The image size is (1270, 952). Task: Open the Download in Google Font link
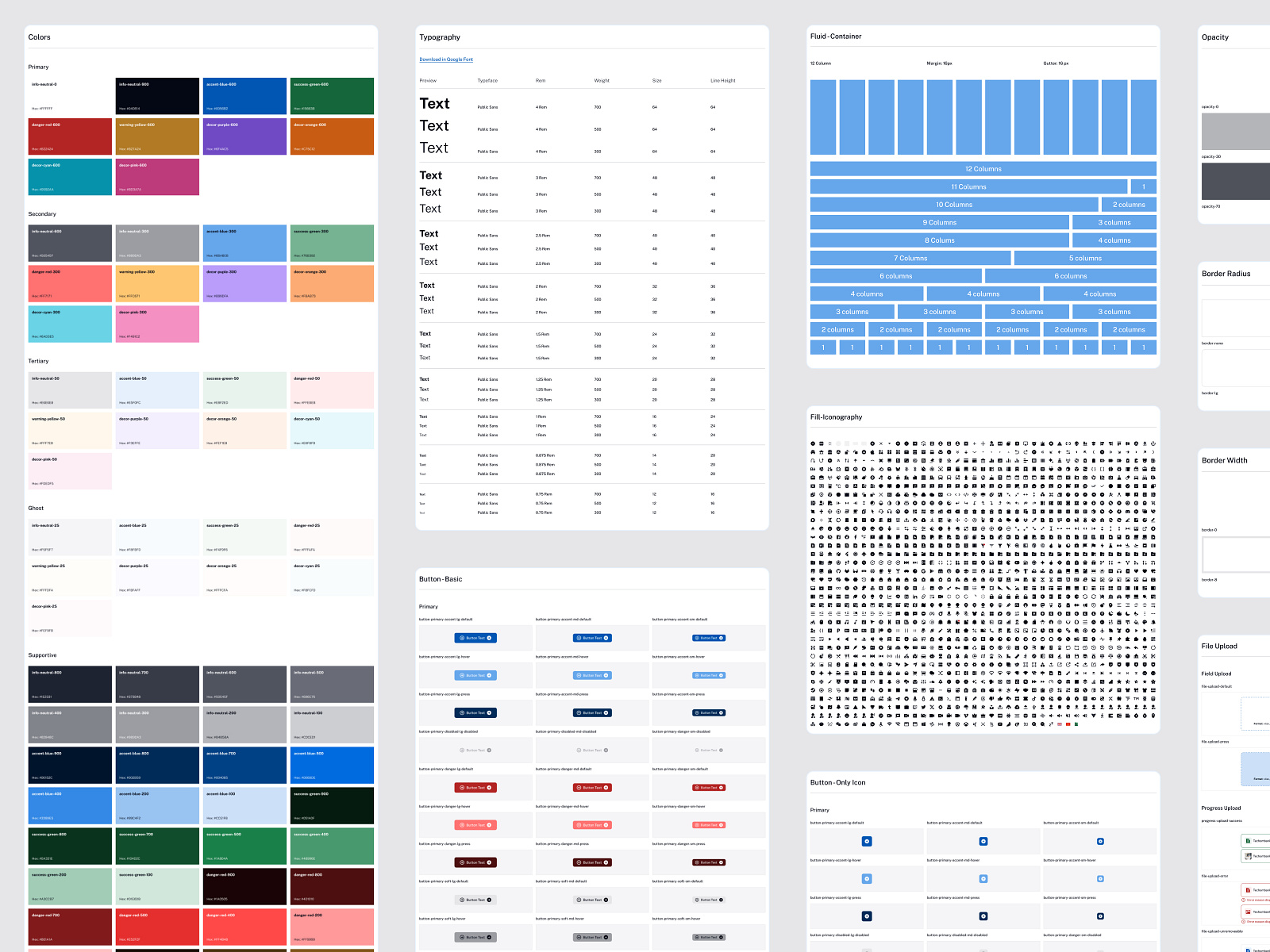446,59
